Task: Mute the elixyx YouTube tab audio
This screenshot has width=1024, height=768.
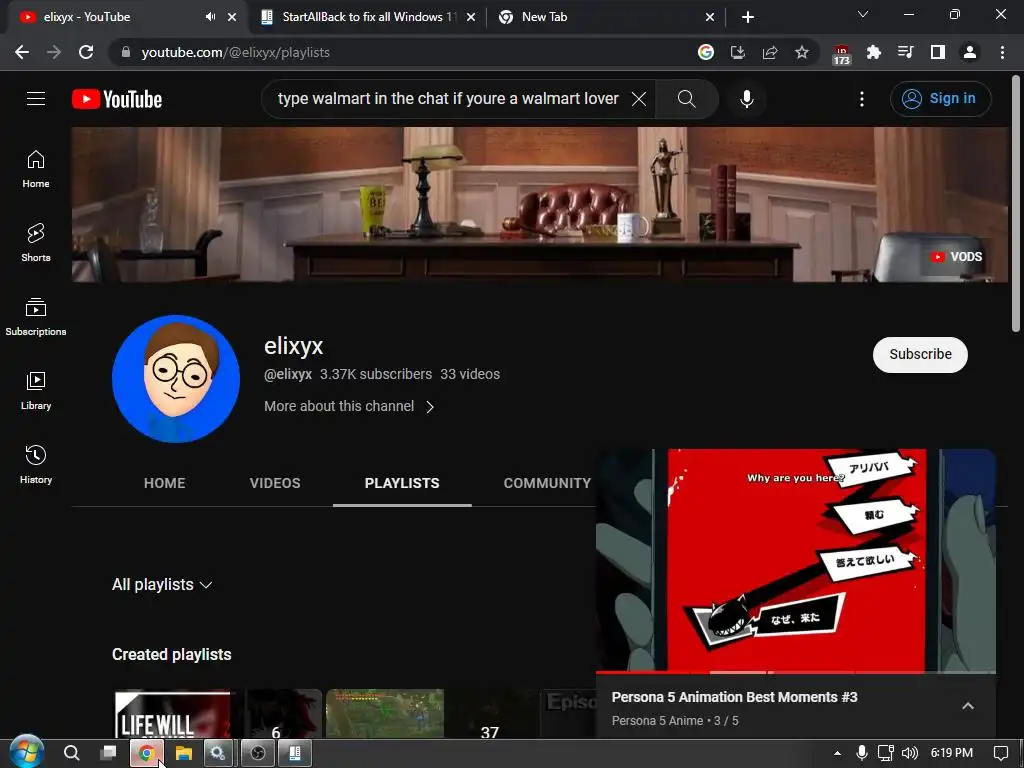Action: coord(210,17)
